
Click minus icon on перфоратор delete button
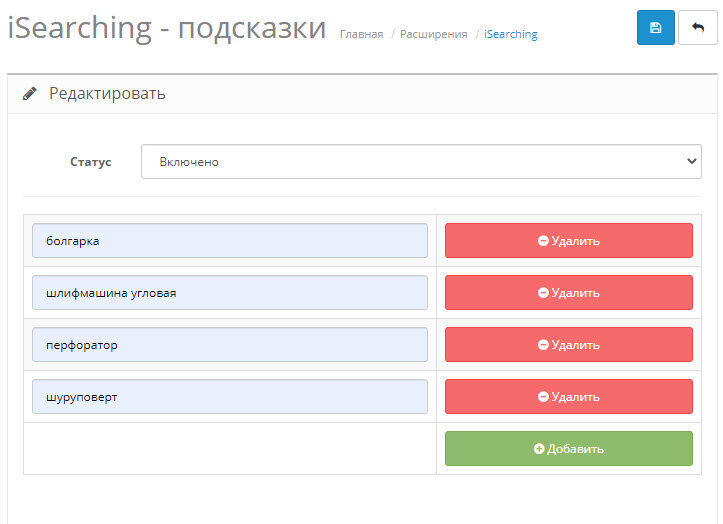[543, 345]
